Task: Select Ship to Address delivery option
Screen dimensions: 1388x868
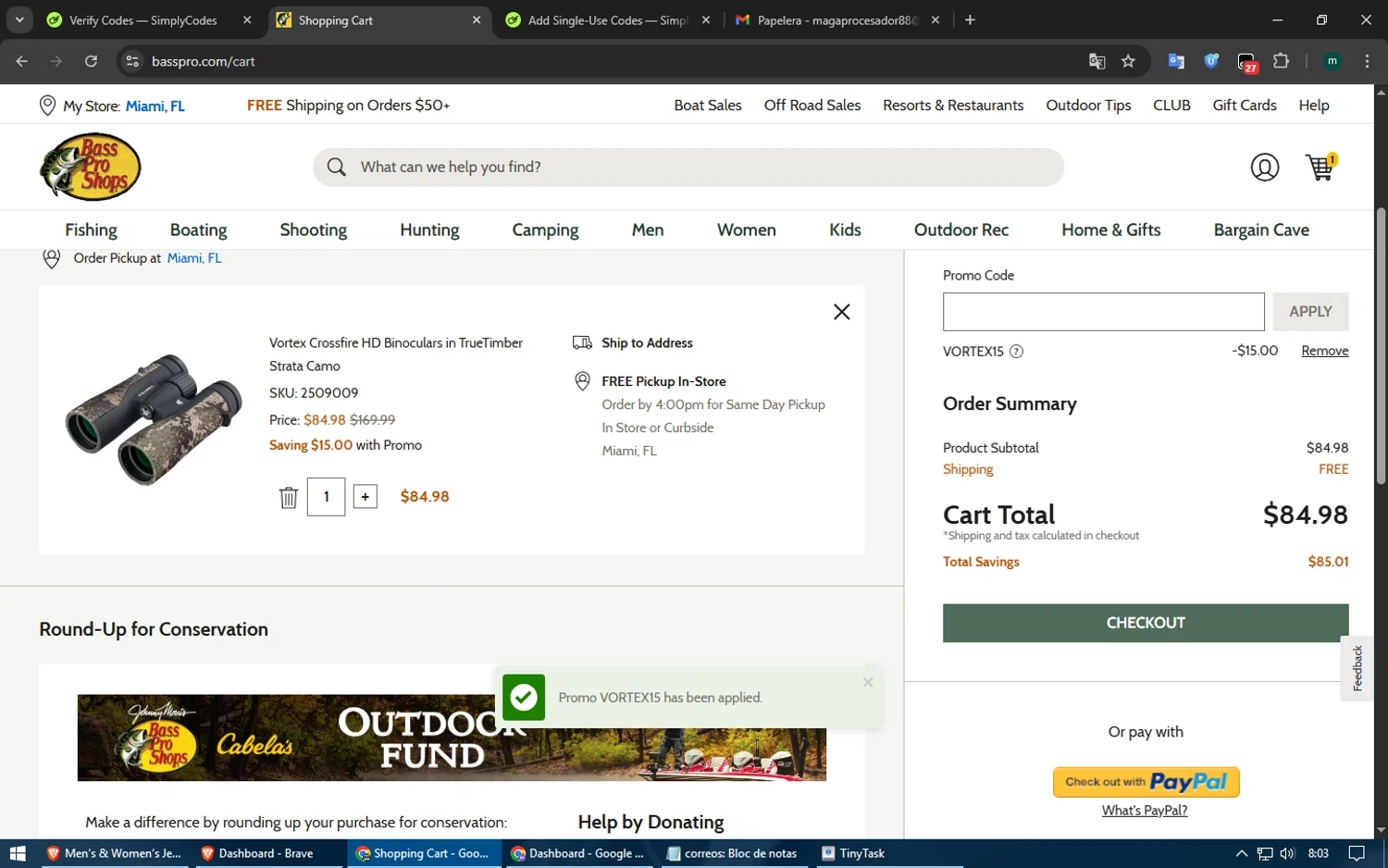Action: [646, 343]
